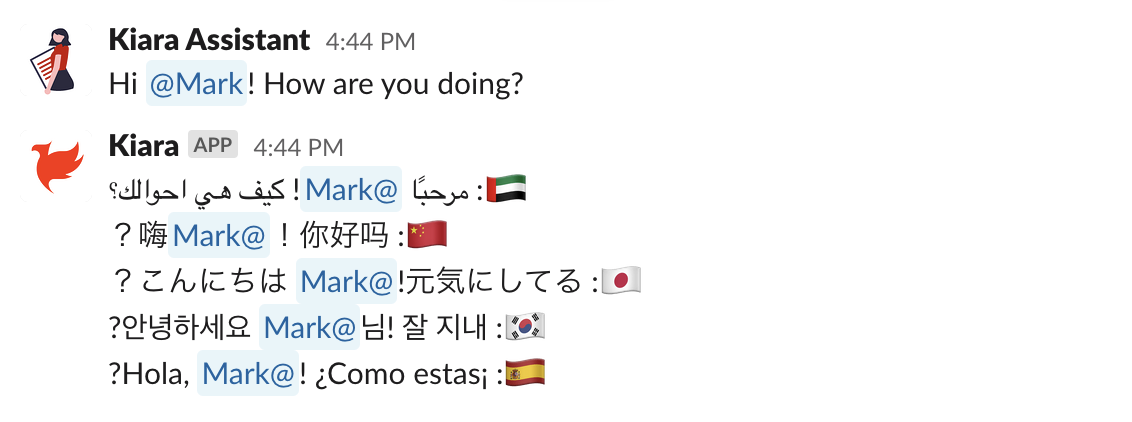Click the UAE flag emoji
The image size is (1132, 422).
click(506, 190)
